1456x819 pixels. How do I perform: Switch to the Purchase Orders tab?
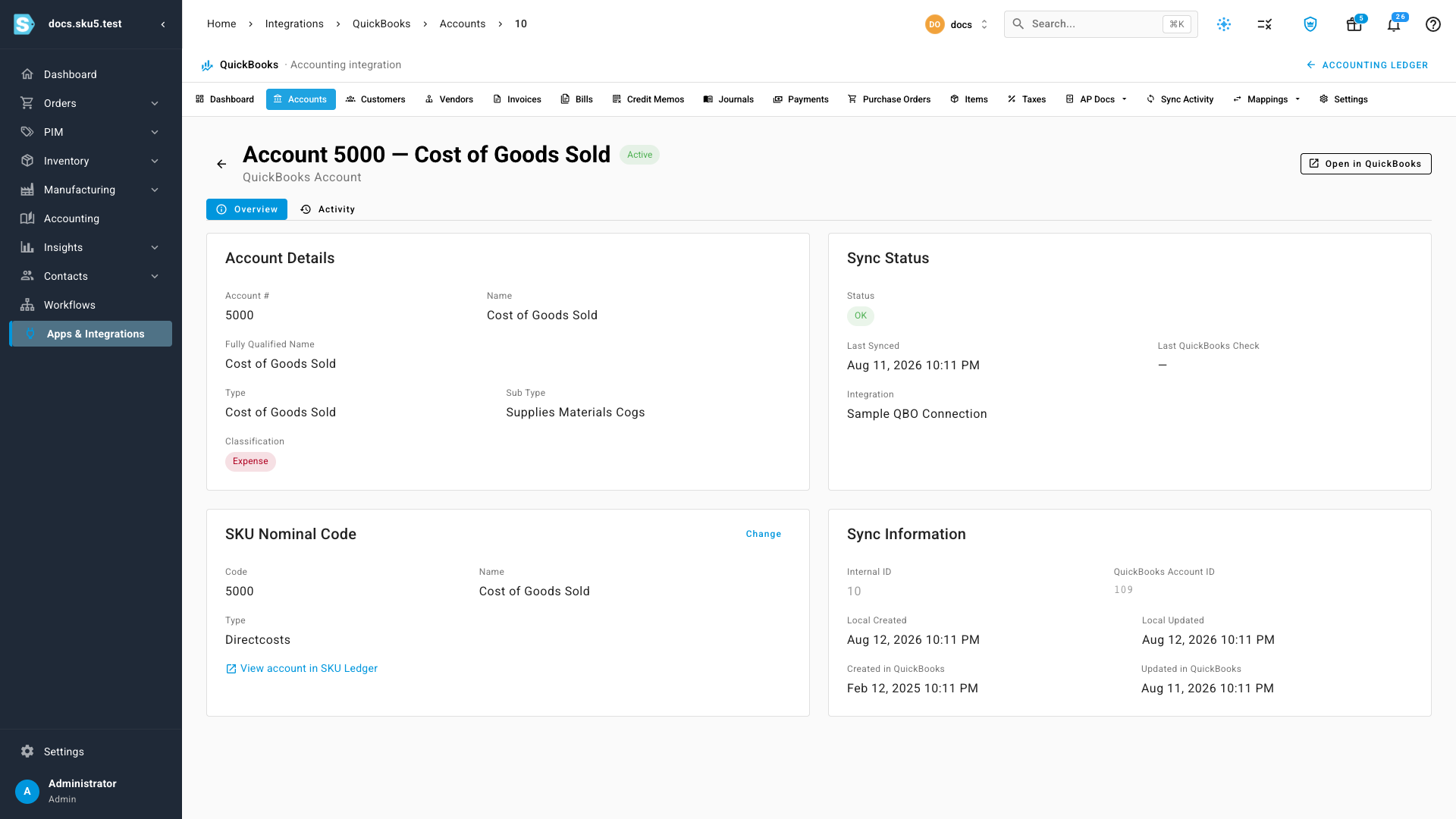pos(890,99)
